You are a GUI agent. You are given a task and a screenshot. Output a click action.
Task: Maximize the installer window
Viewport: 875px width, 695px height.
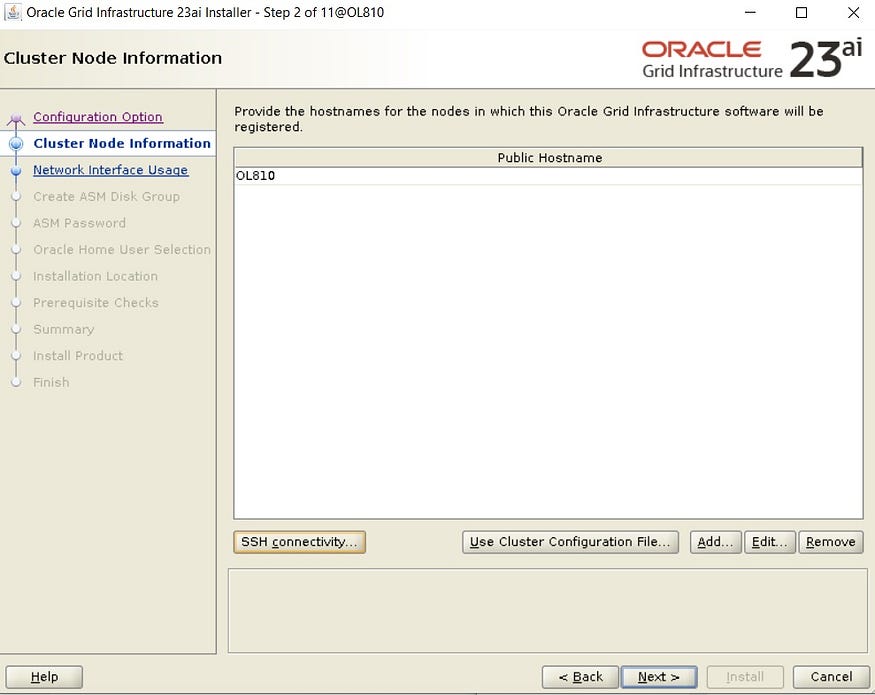coord(801,12)
